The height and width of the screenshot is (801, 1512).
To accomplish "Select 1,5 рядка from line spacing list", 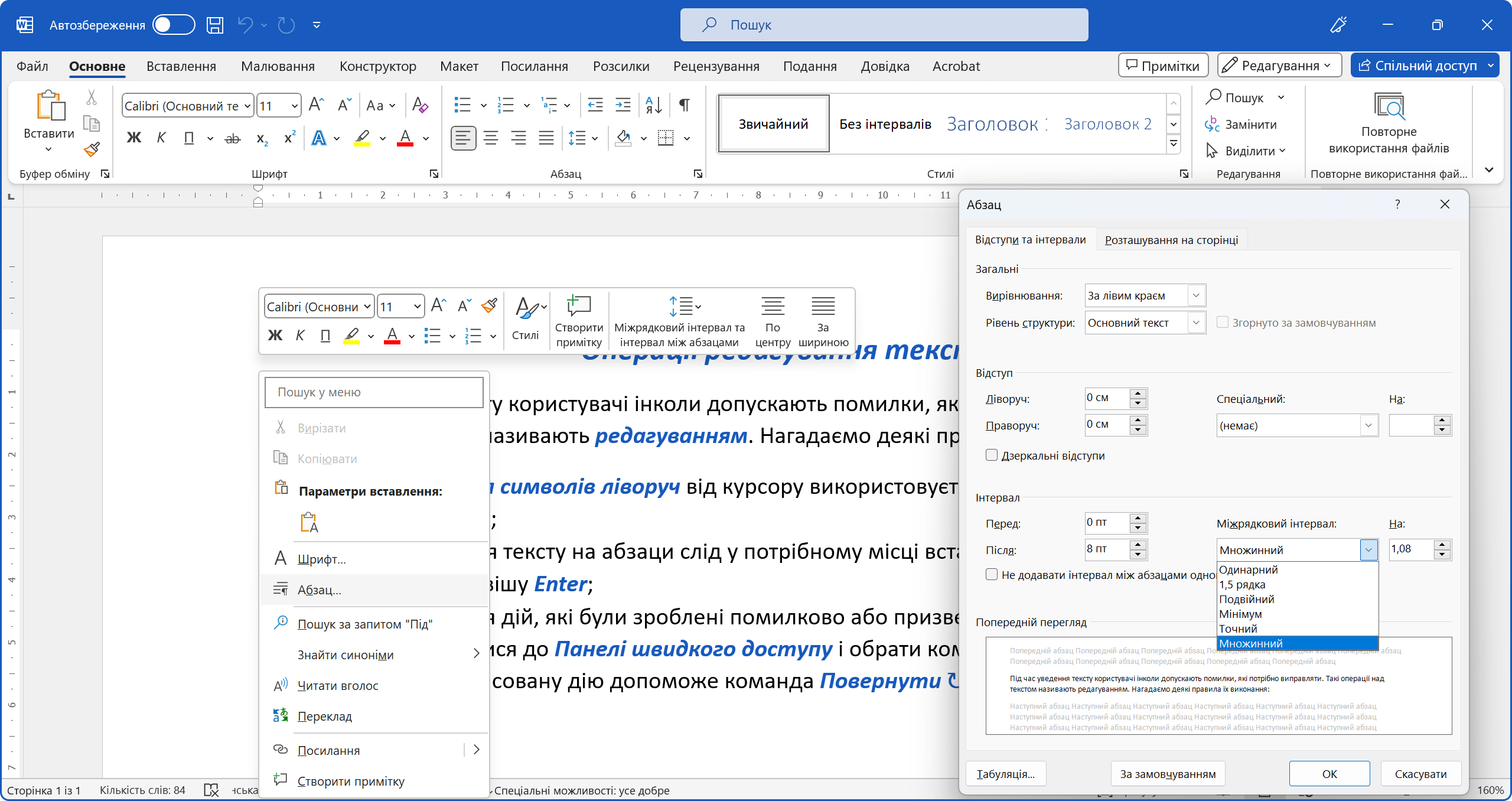I will coord(1242,584).
